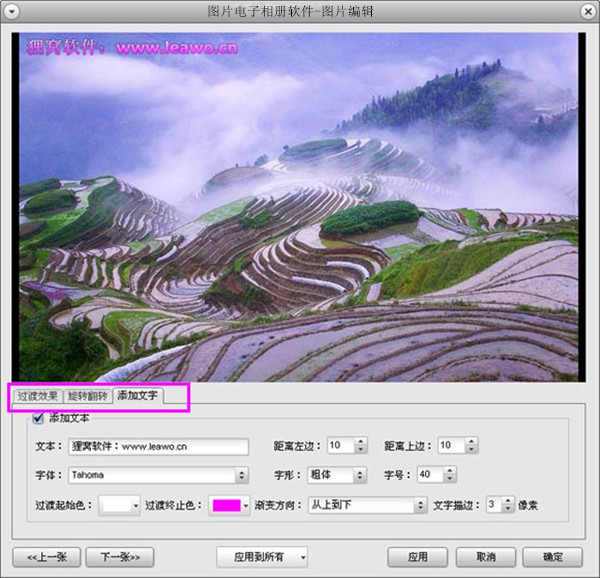Click the 字号 value field
The height and width of the screenshot is (578, 600).
430,475
